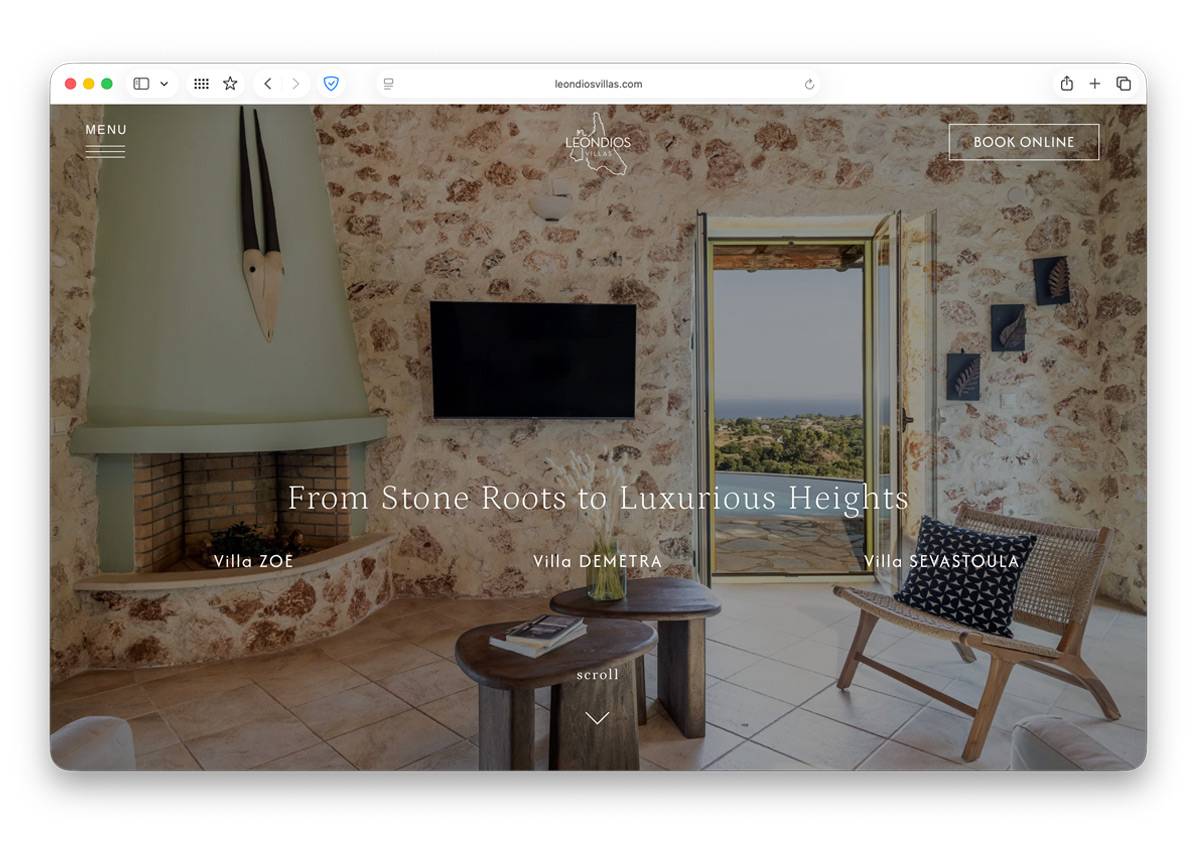Click the privacy shield icon
Screen dimensions: 1200x851
[x=331, y=84]
